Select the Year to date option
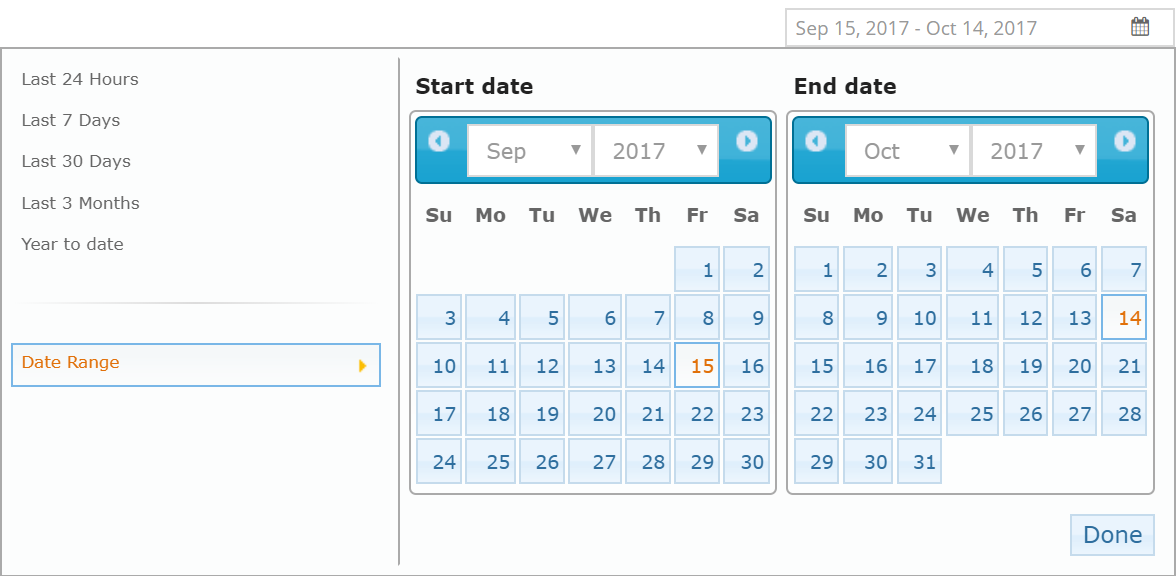 (72, 244)
